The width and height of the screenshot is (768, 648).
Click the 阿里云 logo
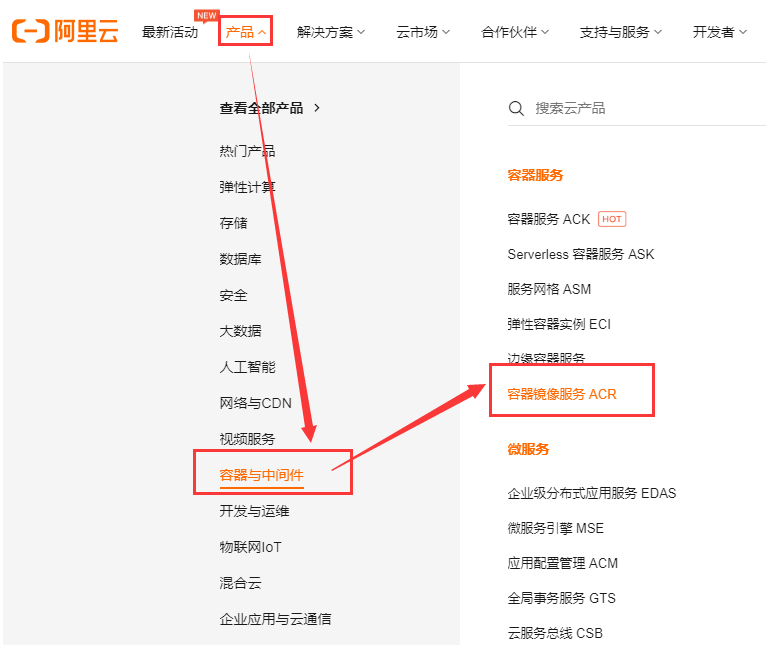(x=65, y=31)
